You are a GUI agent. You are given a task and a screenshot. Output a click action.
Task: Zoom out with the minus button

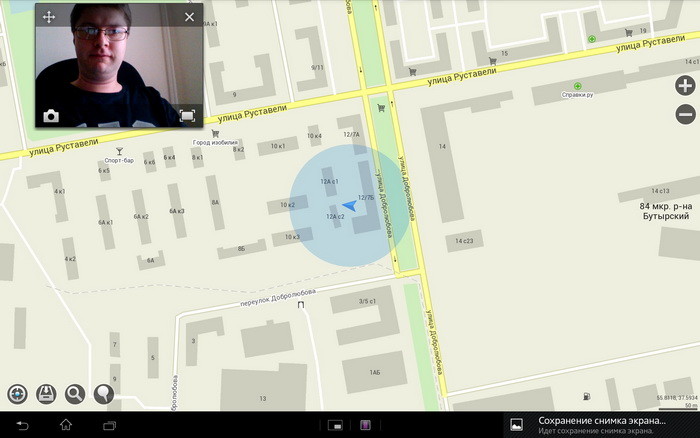click(685, 113)
